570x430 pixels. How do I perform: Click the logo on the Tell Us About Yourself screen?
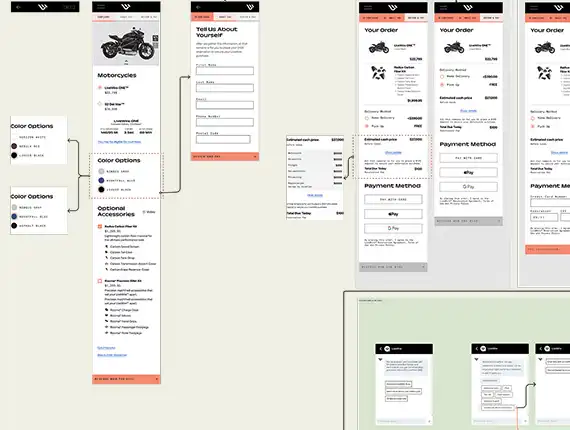coord(250,7)
